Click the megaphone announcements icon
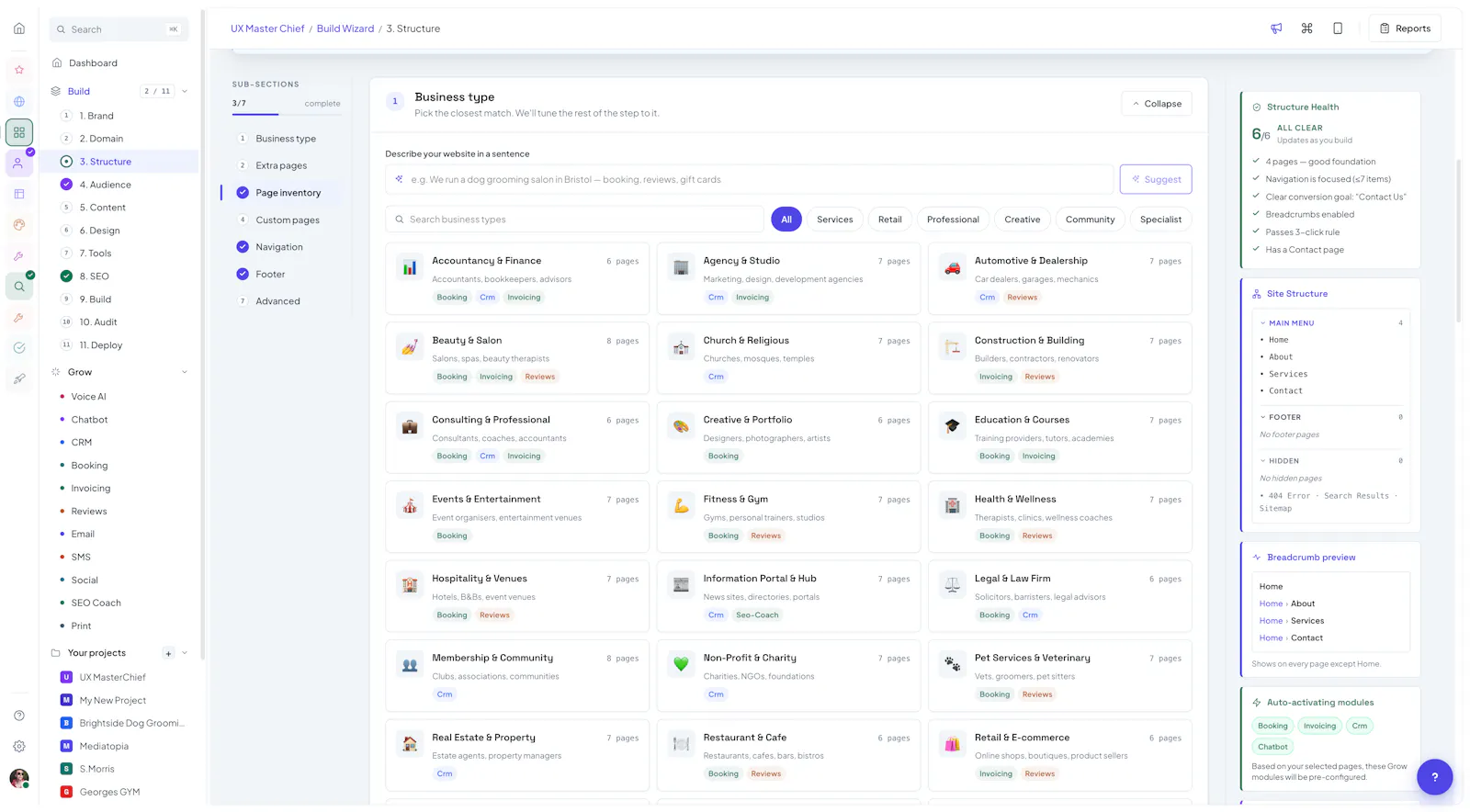Image resolution: width=1470 pixels, height=812 pixels. pos(1276,28)
